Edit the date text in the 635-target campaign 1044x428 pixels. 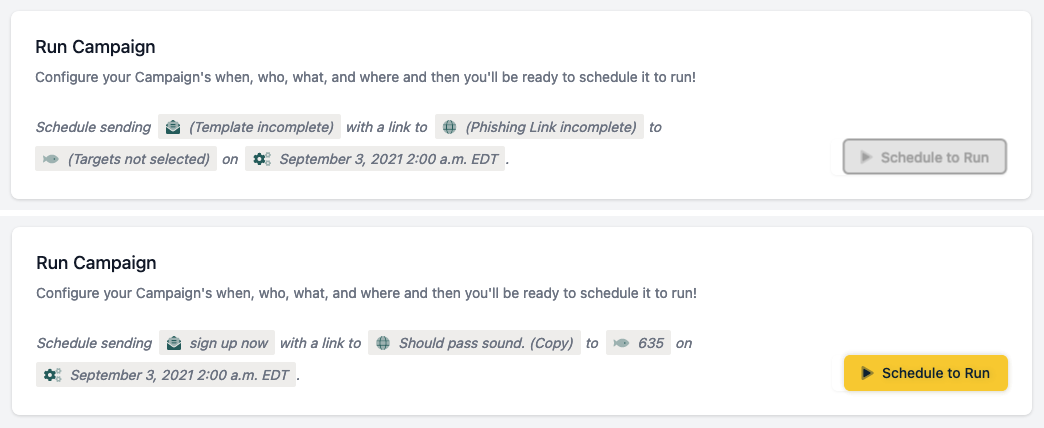(179, 375)
